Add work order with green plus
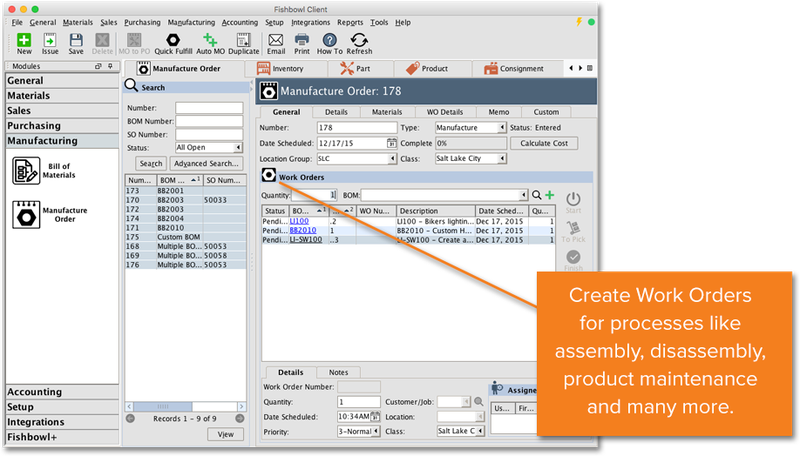 (549, 195)
